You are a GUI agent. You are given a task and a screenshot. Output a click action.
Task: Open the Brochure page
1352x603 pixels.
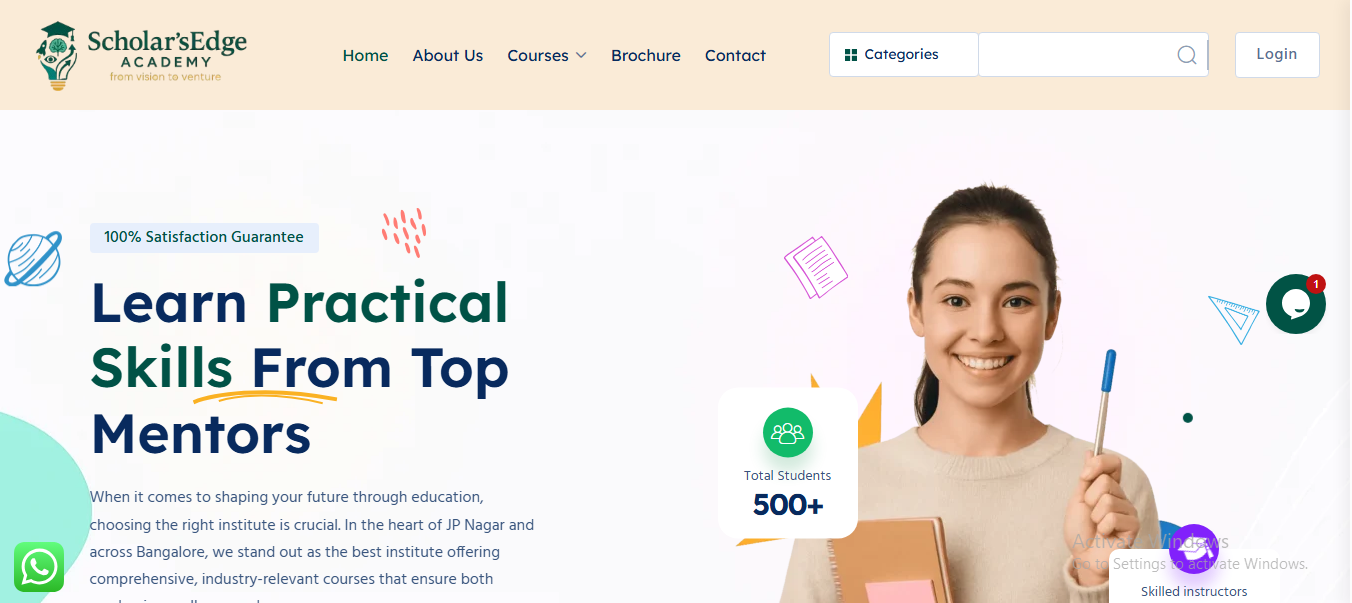(645, 56)
